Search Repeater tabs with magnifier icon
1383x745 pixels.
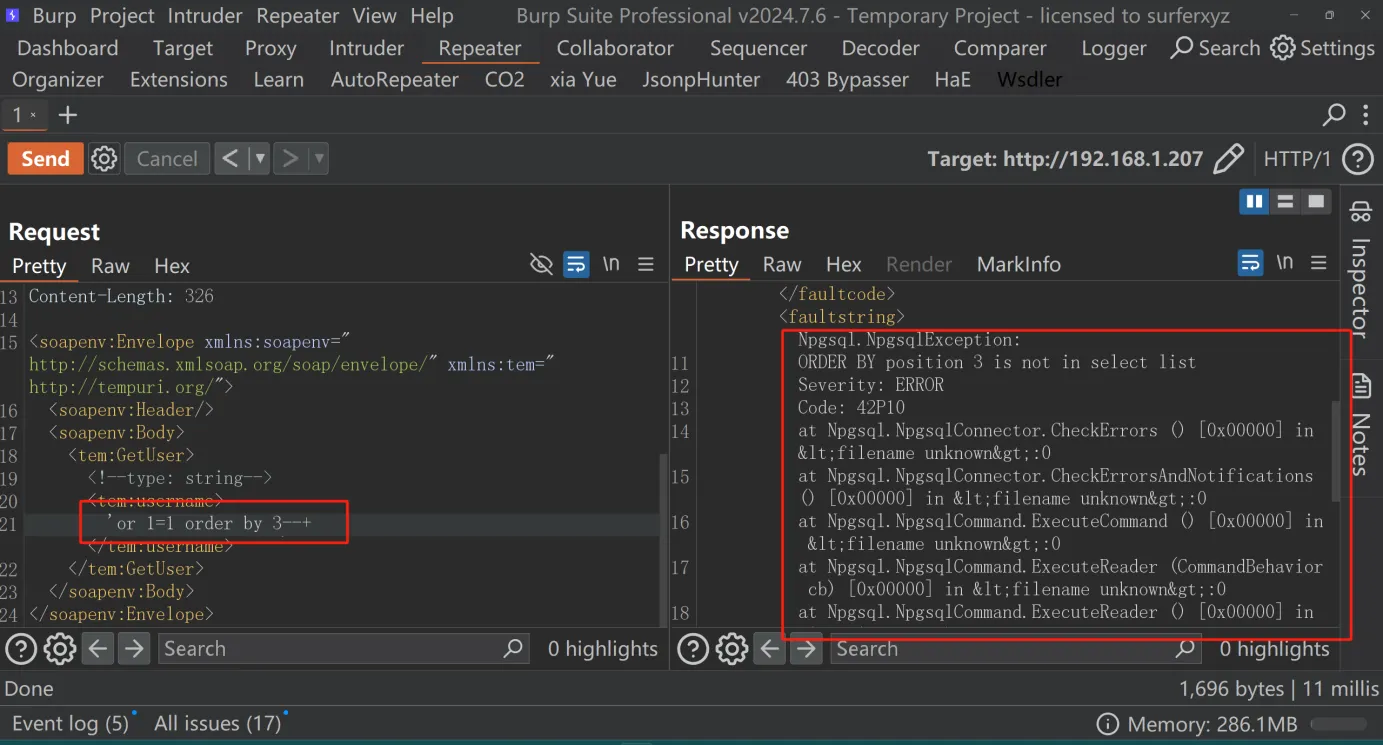coord(1334,116)
